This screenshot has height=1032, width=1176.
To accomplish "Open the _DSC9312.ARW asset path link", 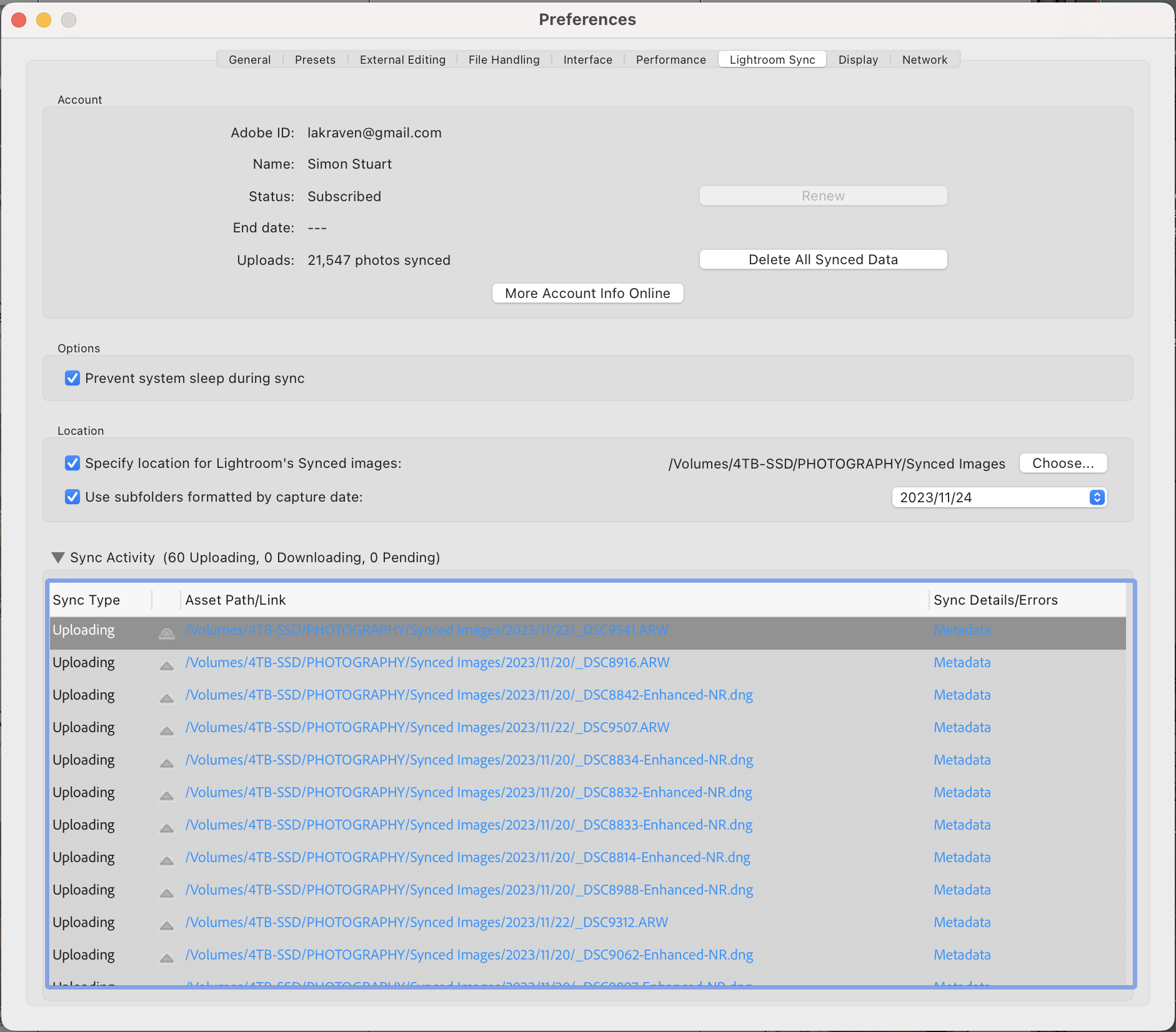I will tap(427, 922).
